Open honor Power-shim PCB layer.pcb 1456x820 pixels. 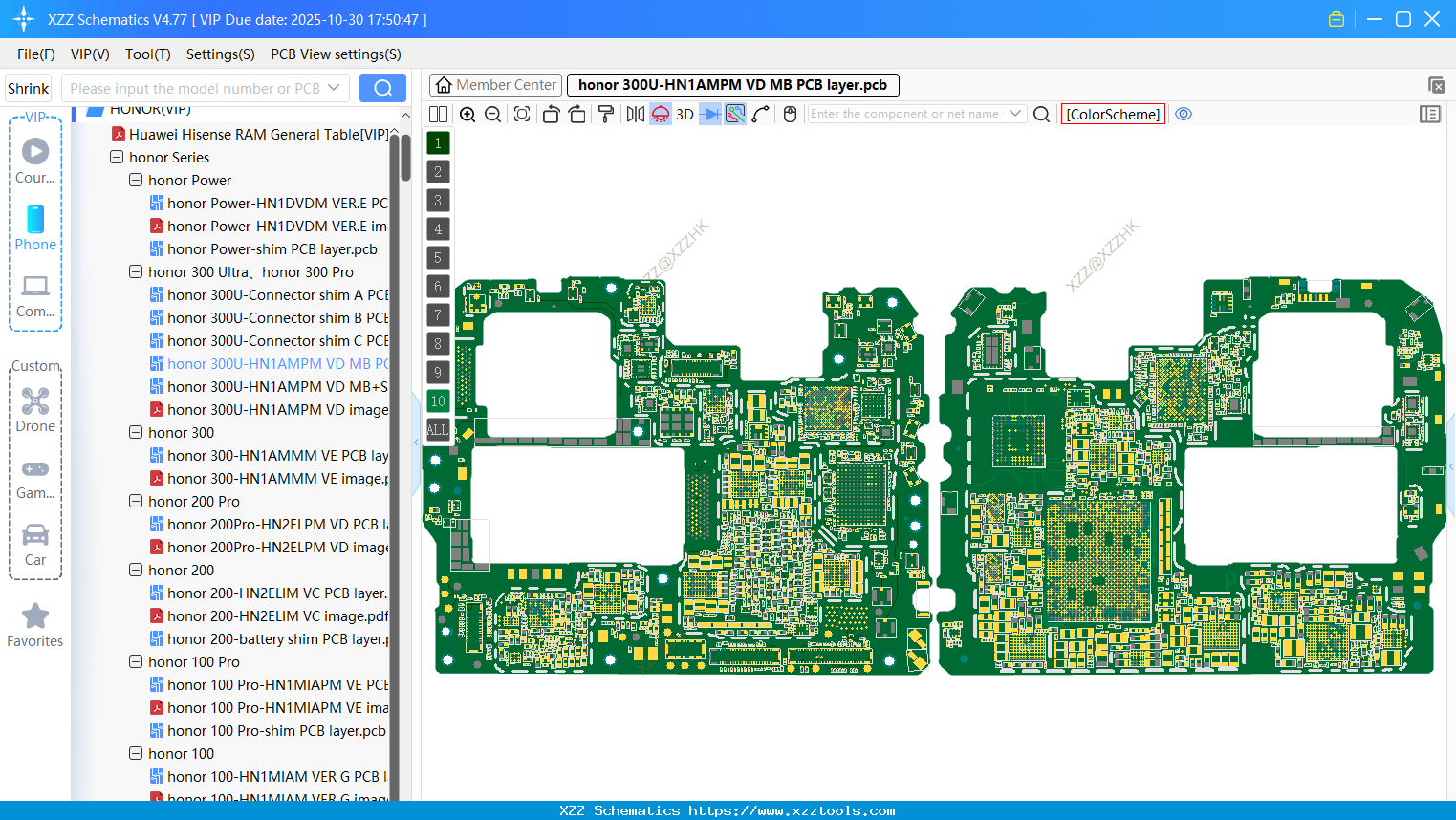click(x=264, y=249)
